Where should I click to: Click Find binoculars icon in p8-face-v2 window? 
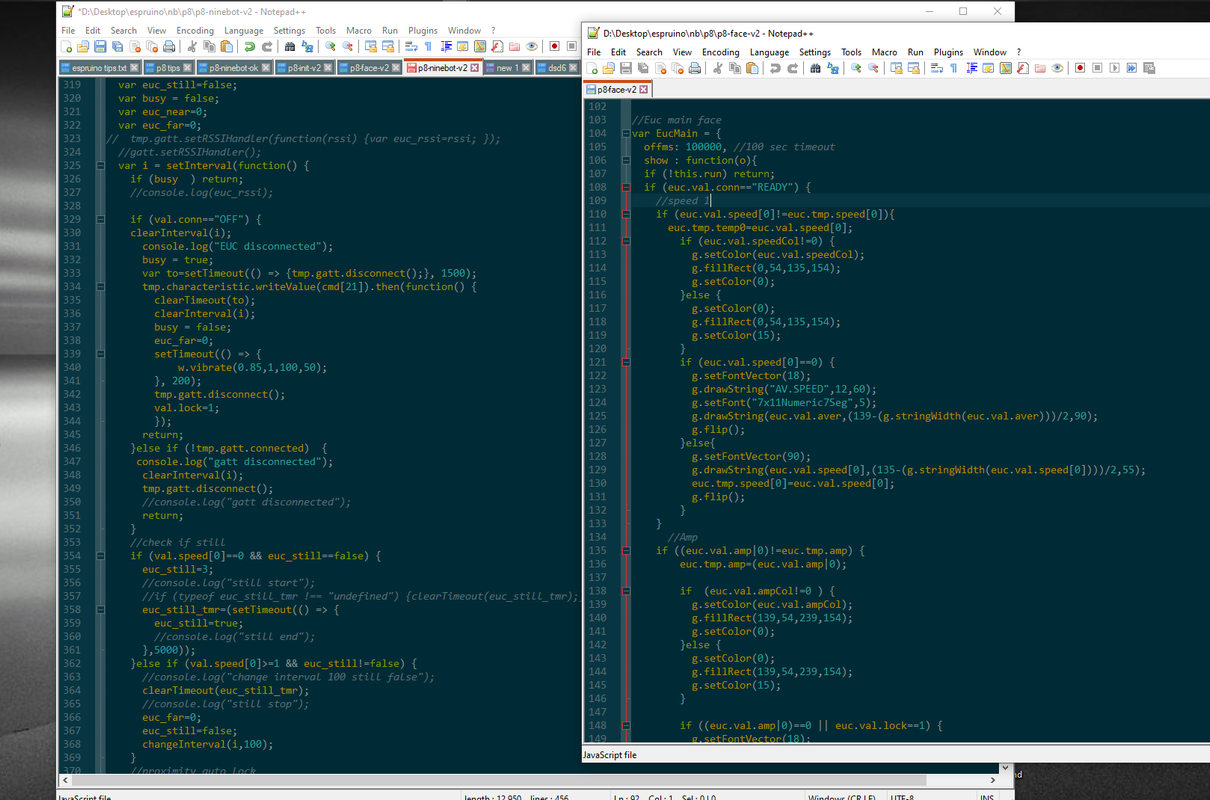(815, 68)
